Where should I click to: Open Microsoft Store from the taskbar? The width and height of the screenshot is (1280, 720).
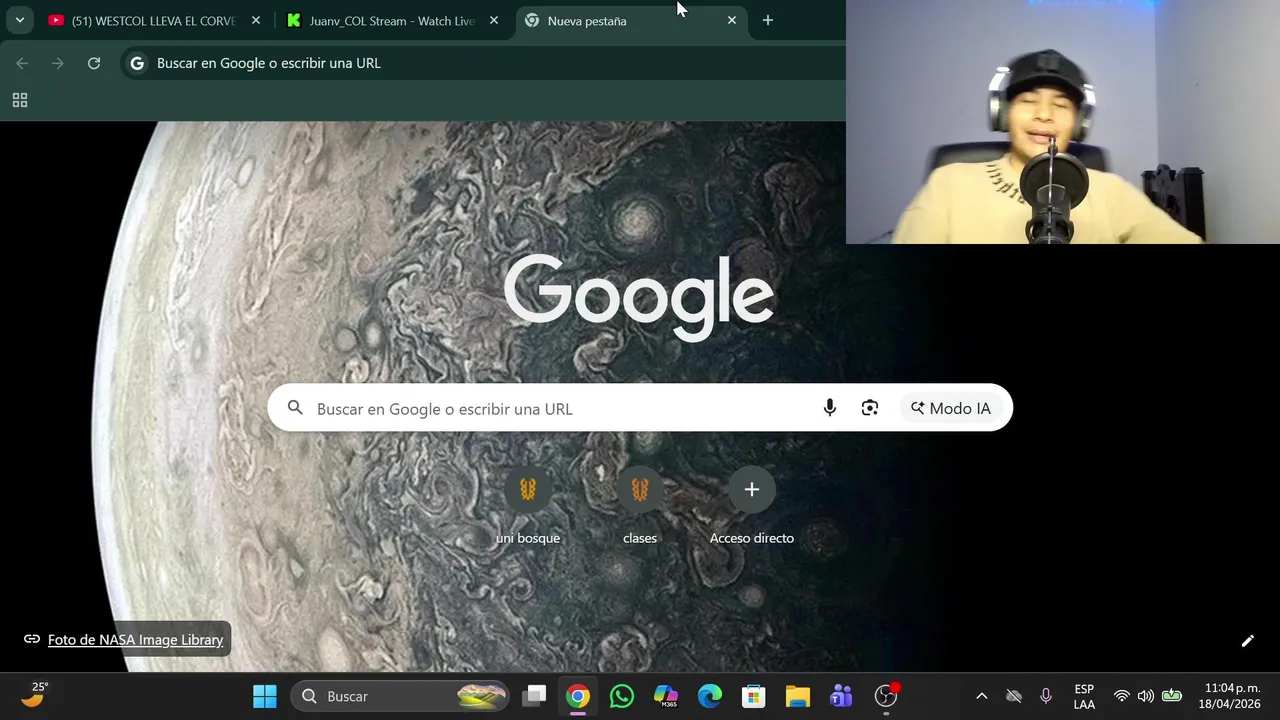[x=754, y=696]
